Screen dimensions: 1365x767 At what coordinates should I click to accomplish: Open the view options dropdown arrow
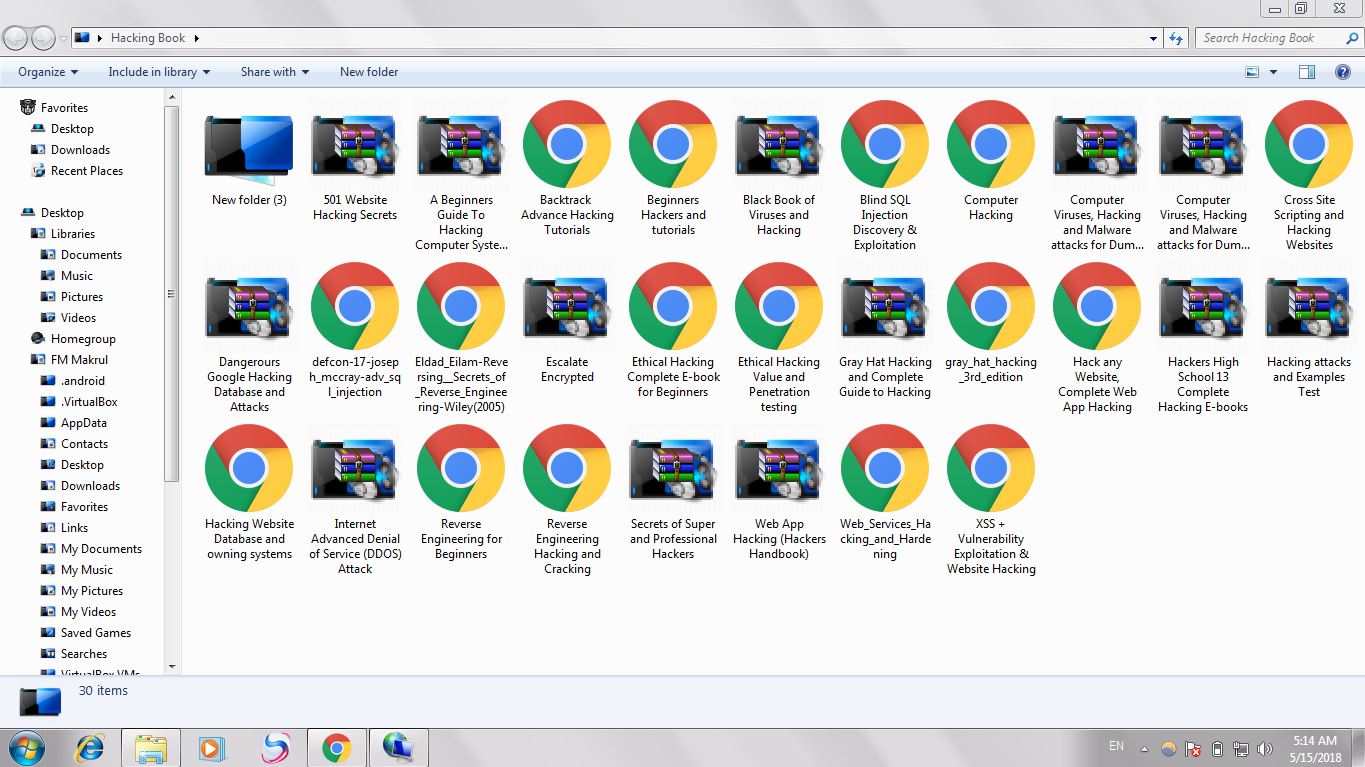point(1273,72)
